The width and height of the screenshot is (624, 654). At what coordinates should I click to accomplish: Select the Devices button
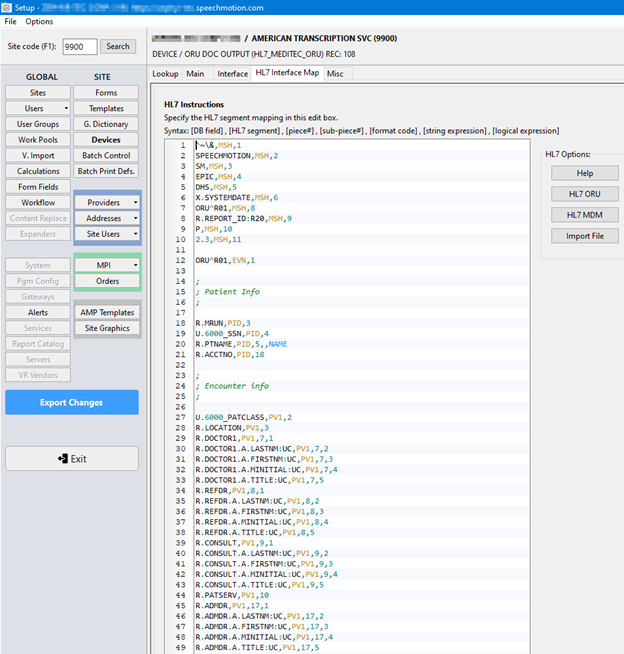point(106,140)
